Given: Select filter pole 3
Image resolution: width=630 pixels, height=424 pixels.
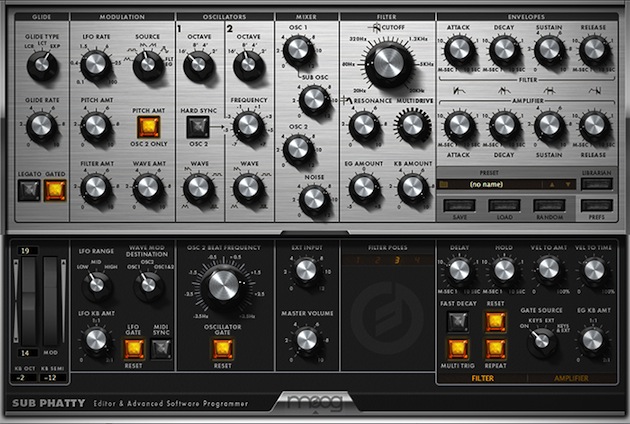Looking at the screenshot, I should (397, 260).
